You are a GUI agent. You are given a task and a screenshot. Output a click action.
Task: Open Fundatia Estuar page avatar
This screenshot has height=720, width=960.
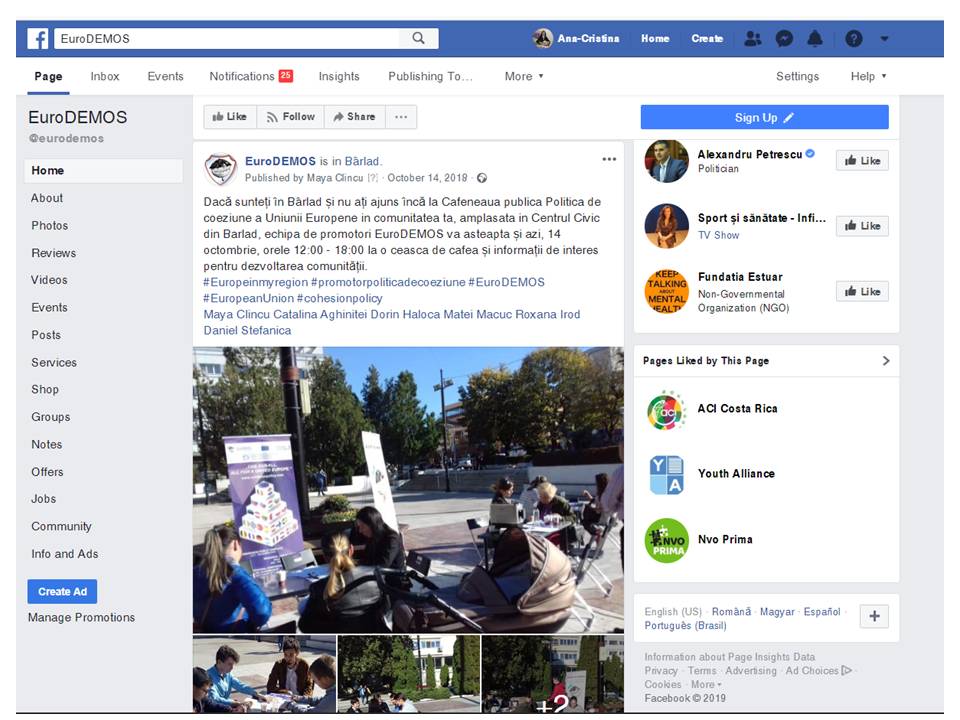coord(667,291)
